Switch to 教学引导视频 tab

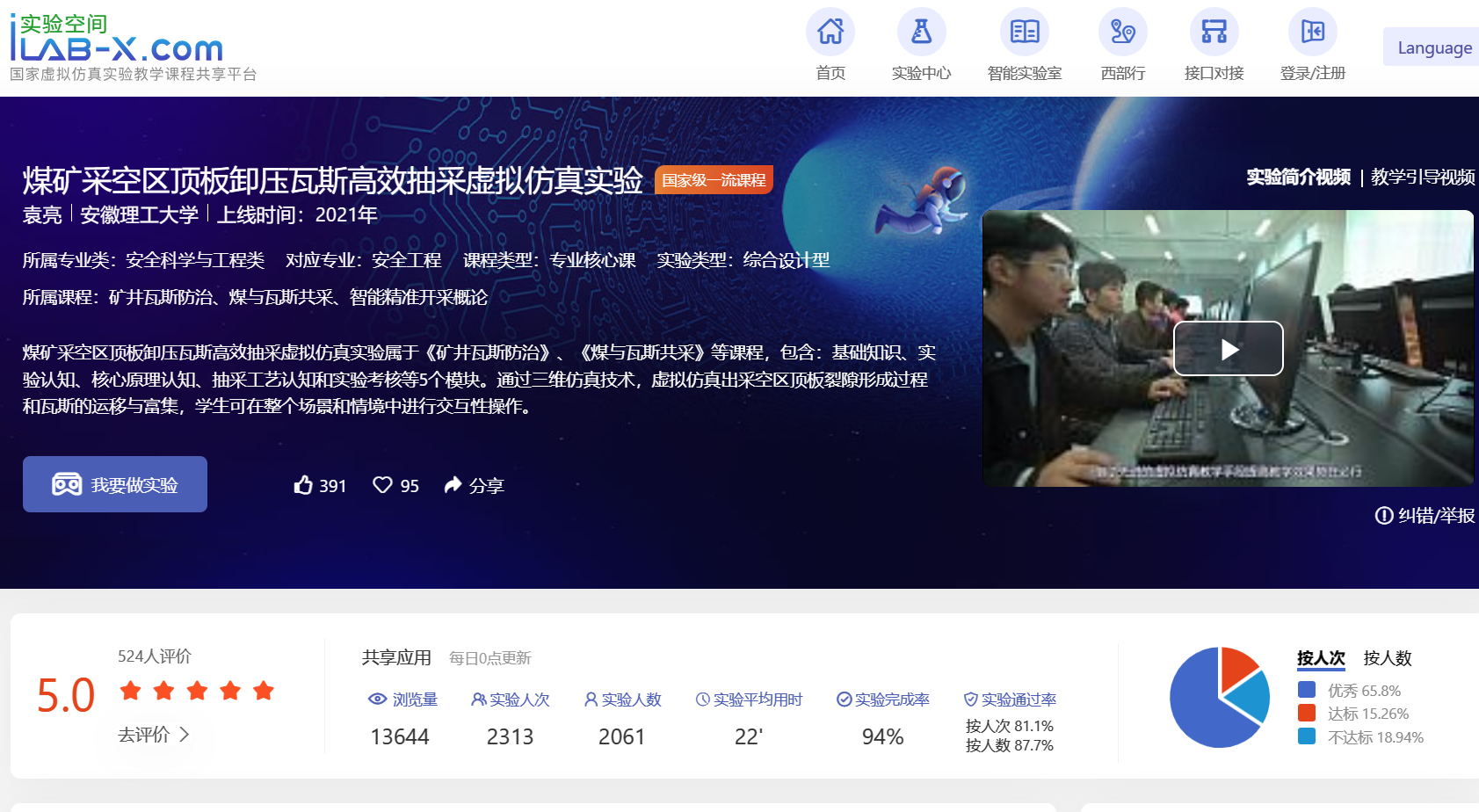click(1422, 178)
